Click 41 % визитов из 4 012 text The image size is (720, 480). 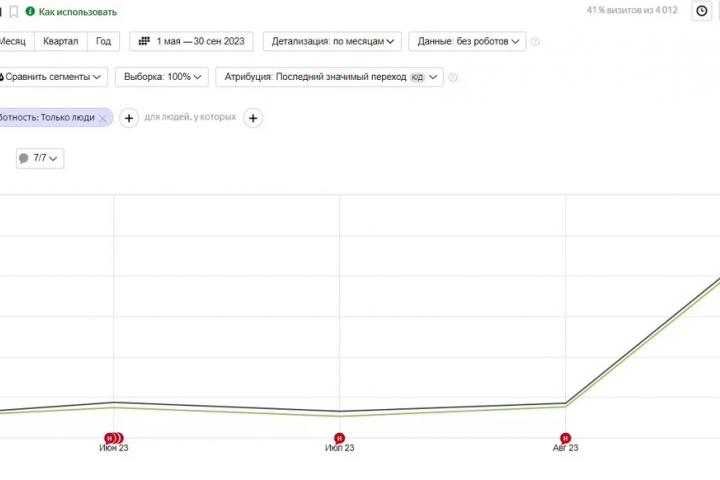632,10
